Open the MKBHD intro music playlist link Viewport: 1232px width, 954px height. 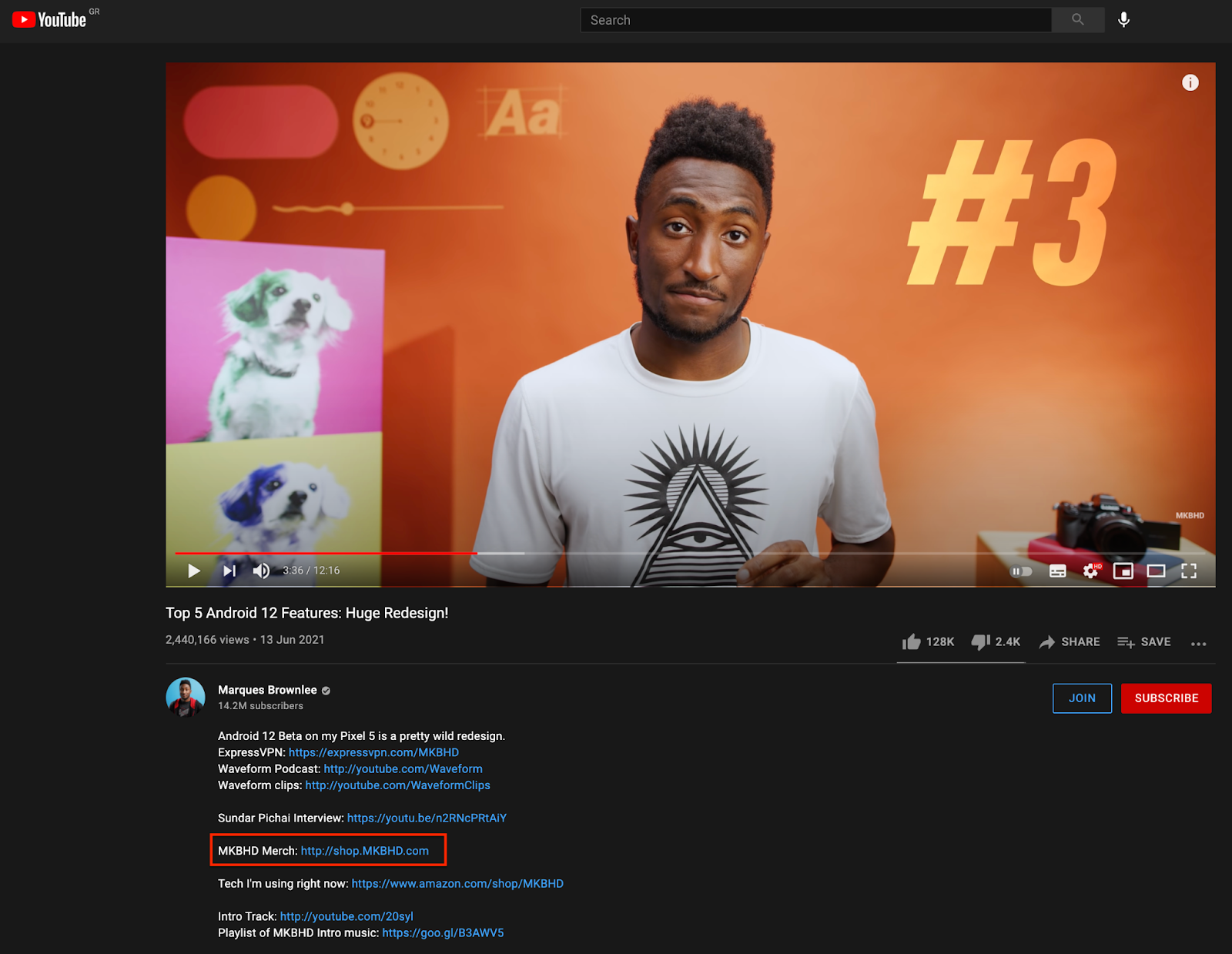(x=443, y=933)
